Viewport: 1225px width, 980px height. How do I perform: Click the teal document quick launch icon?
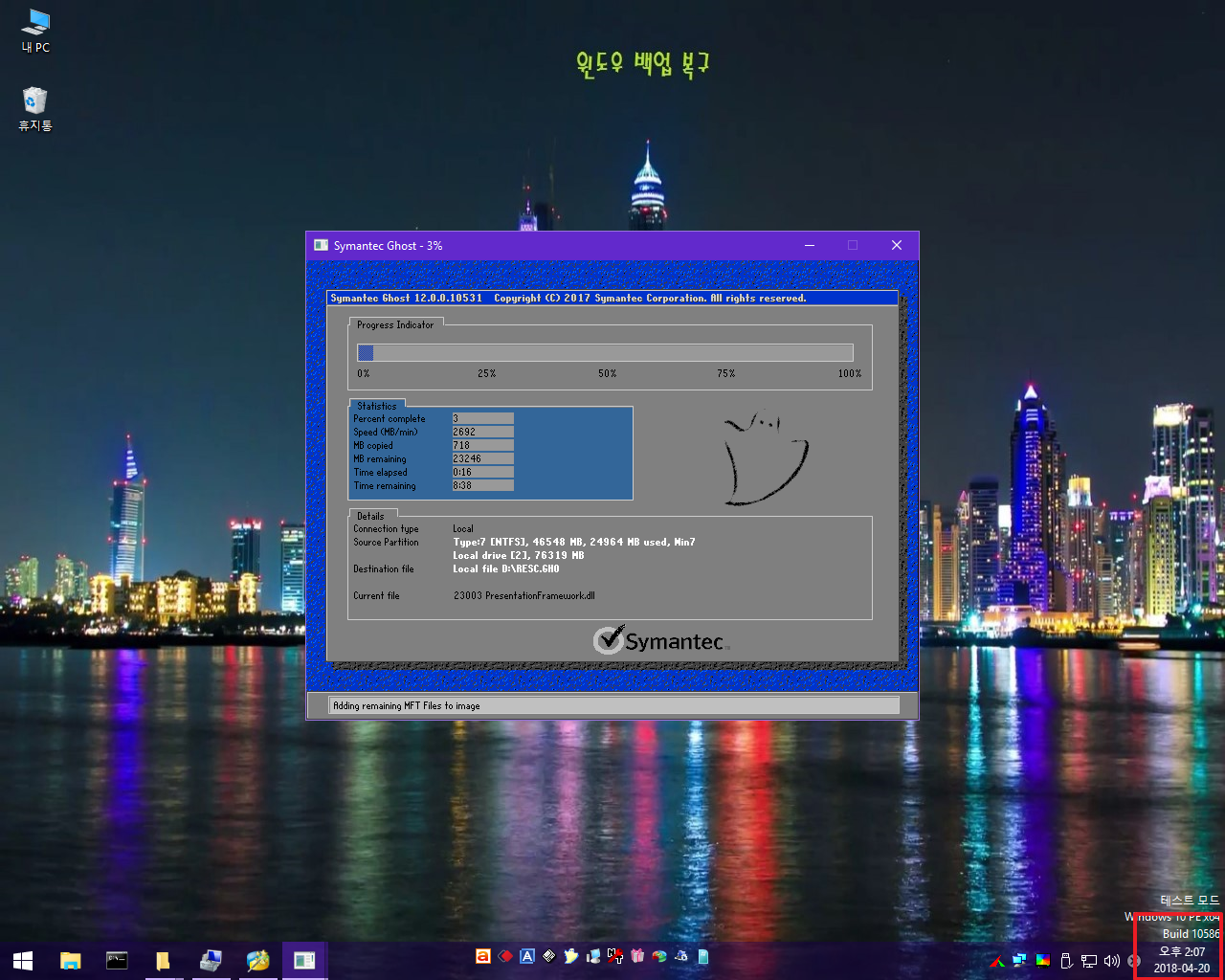coord(703,956)
